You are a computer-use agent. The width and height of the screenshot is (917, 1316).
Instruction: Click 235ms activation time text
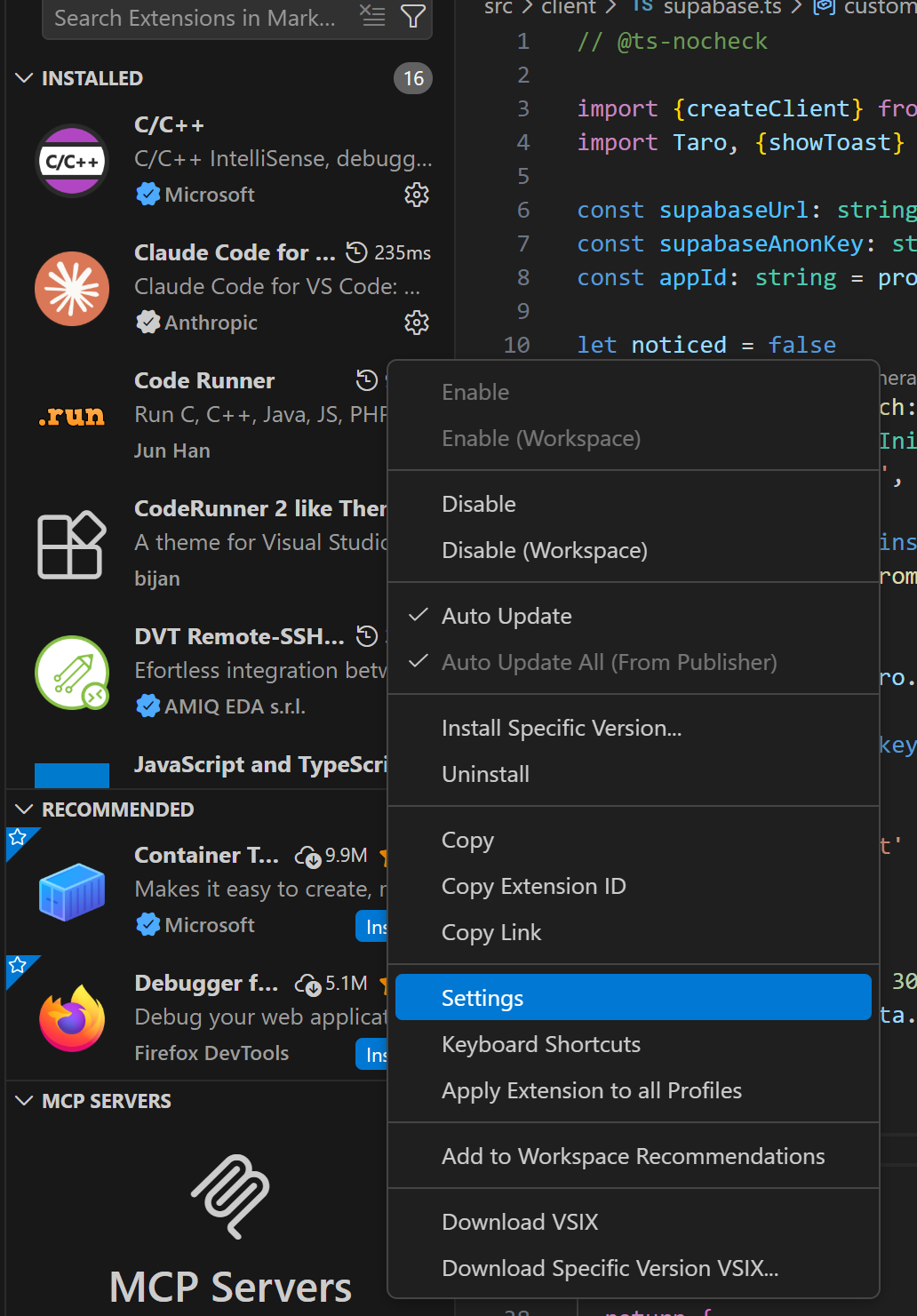[x=403, y=253]
